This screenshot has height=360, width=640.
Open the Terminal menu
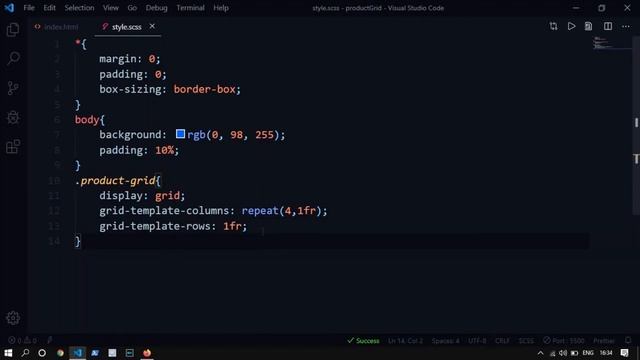coord(190,8)
